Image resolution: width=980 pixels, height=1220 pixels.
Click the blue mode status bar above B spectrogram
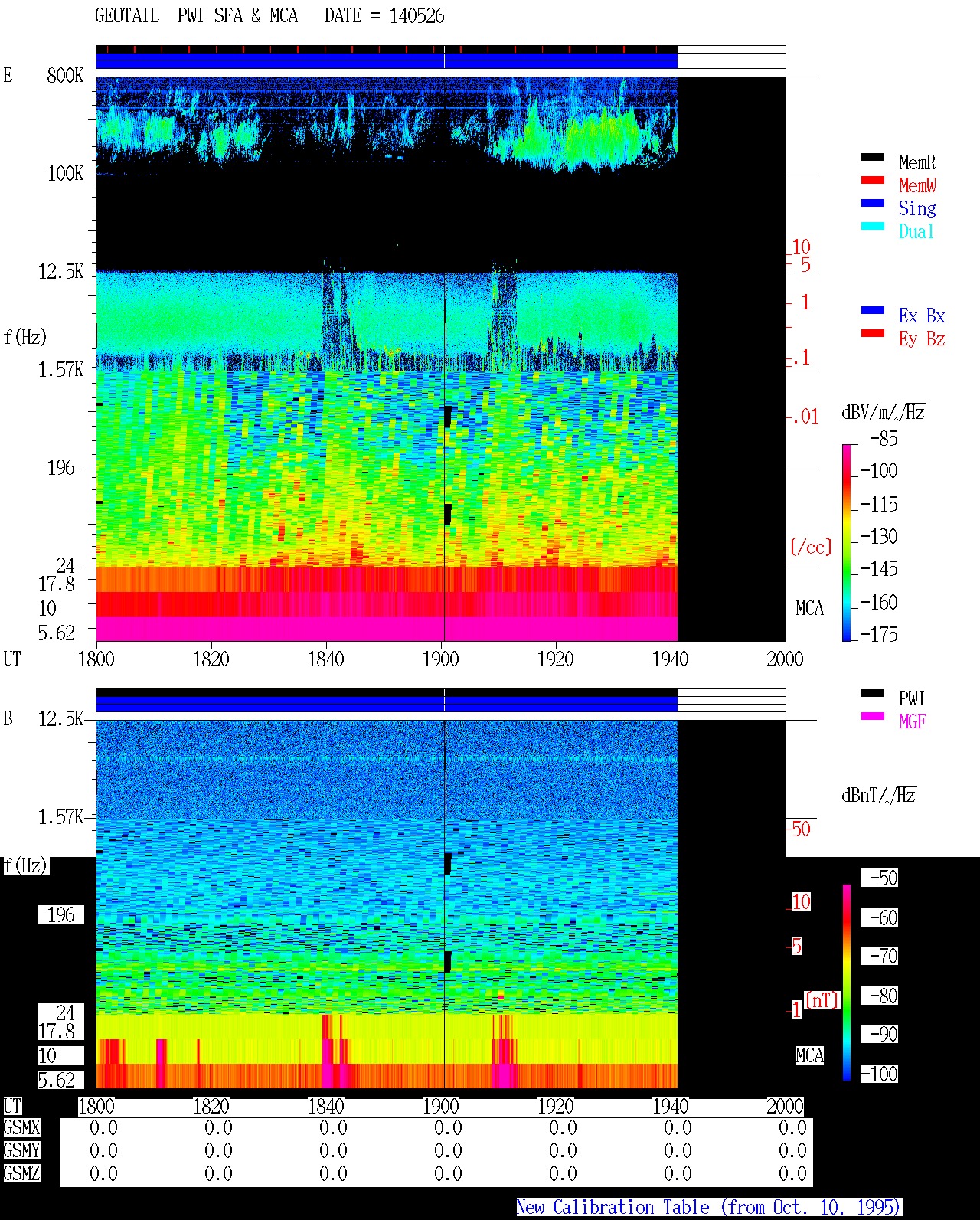pos(386,704)
